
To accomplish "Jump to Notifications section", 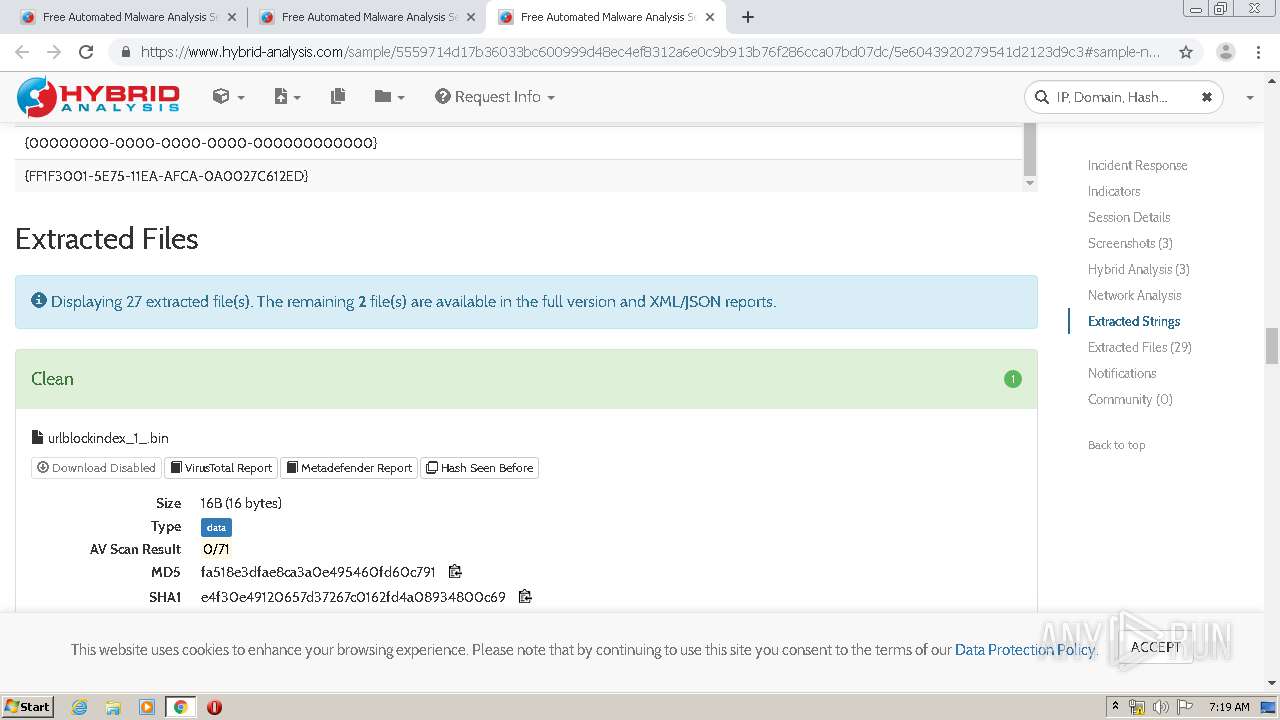I will click(1122, 373).
